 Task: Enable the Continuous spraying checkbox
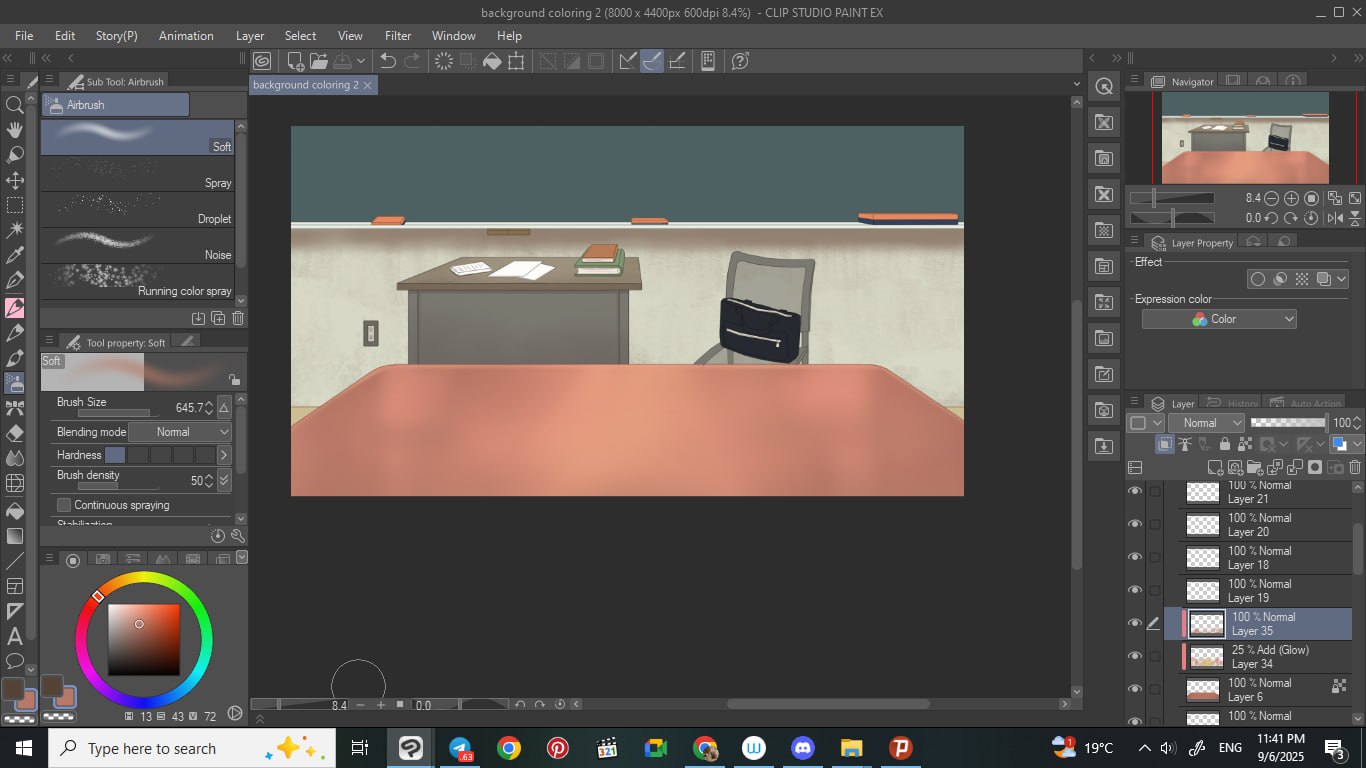(x=64, y=505)
